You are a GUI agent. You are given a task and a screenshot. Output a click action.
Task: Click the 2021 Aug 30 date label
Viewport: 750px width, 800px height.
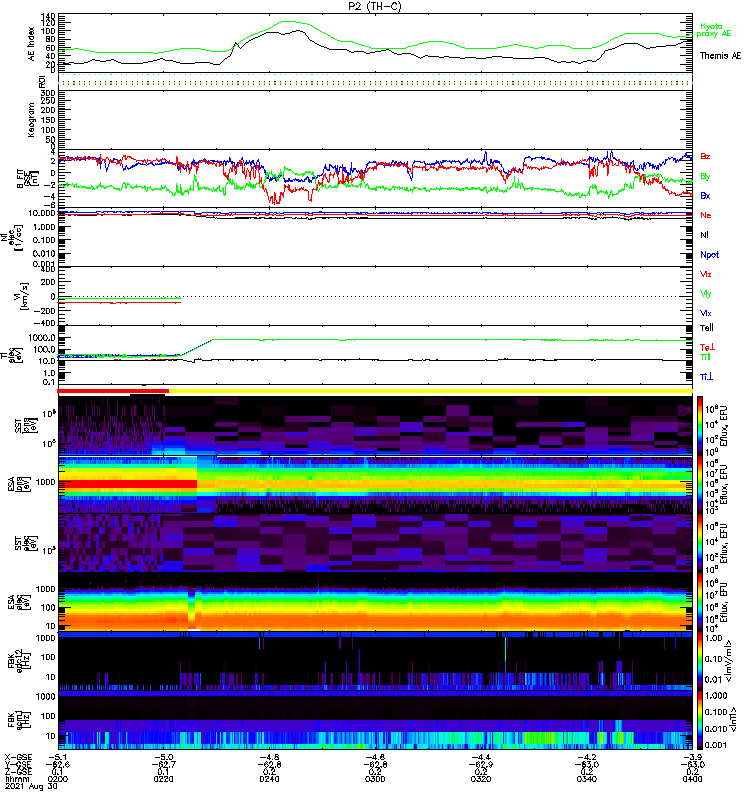(x=31, y=786)
